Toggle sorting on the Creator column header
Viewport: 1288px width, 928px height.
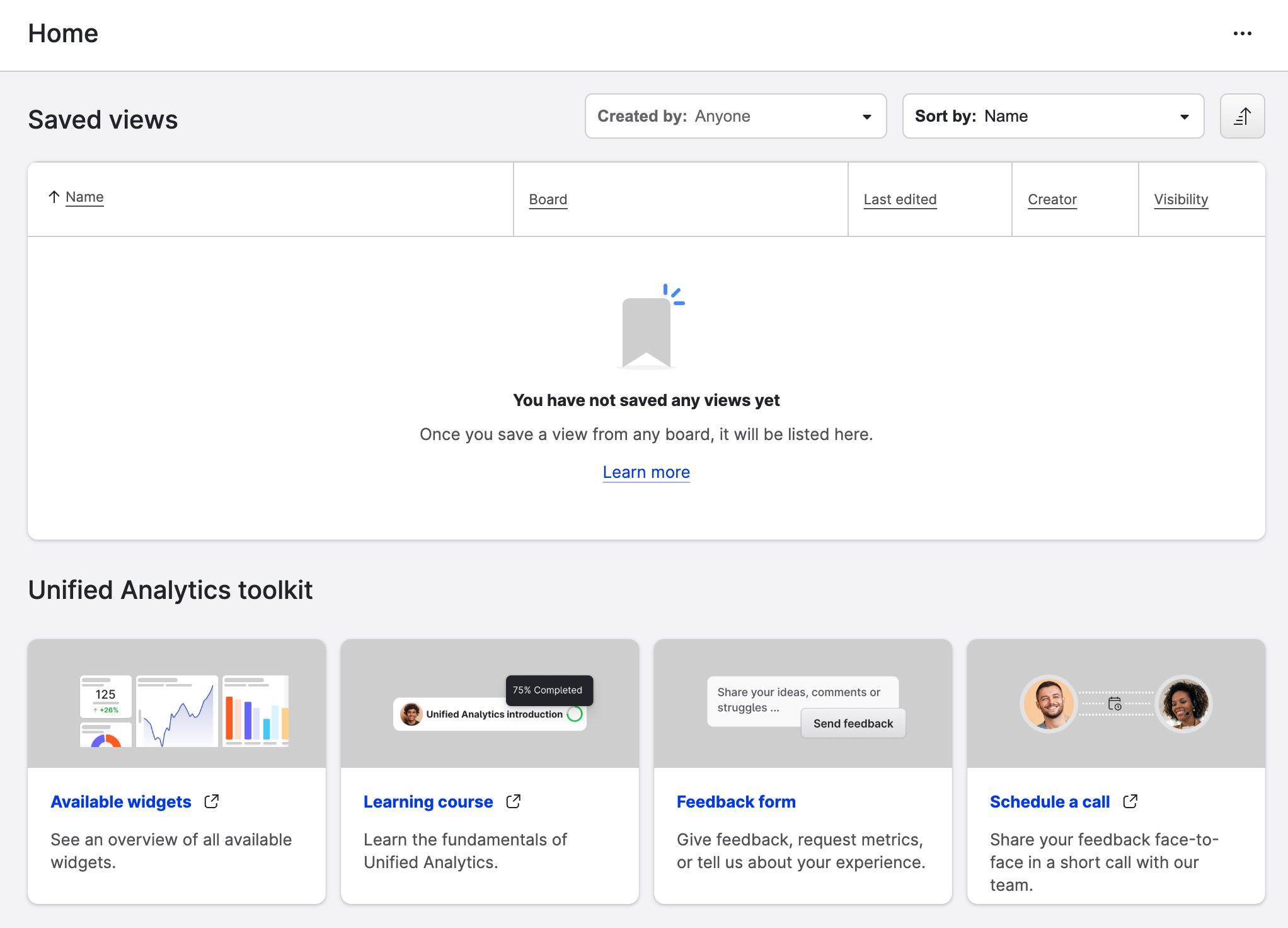click(x=1052, y=199)
